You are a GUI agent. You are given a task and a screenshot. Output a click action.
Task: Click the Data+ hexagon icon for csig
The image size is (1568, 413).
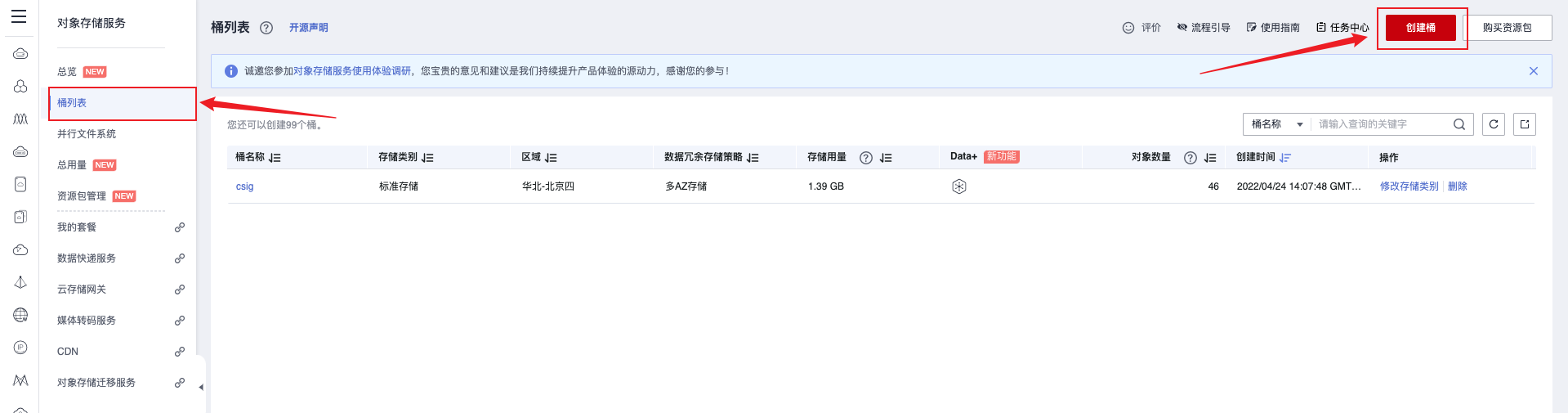point(959,186)
